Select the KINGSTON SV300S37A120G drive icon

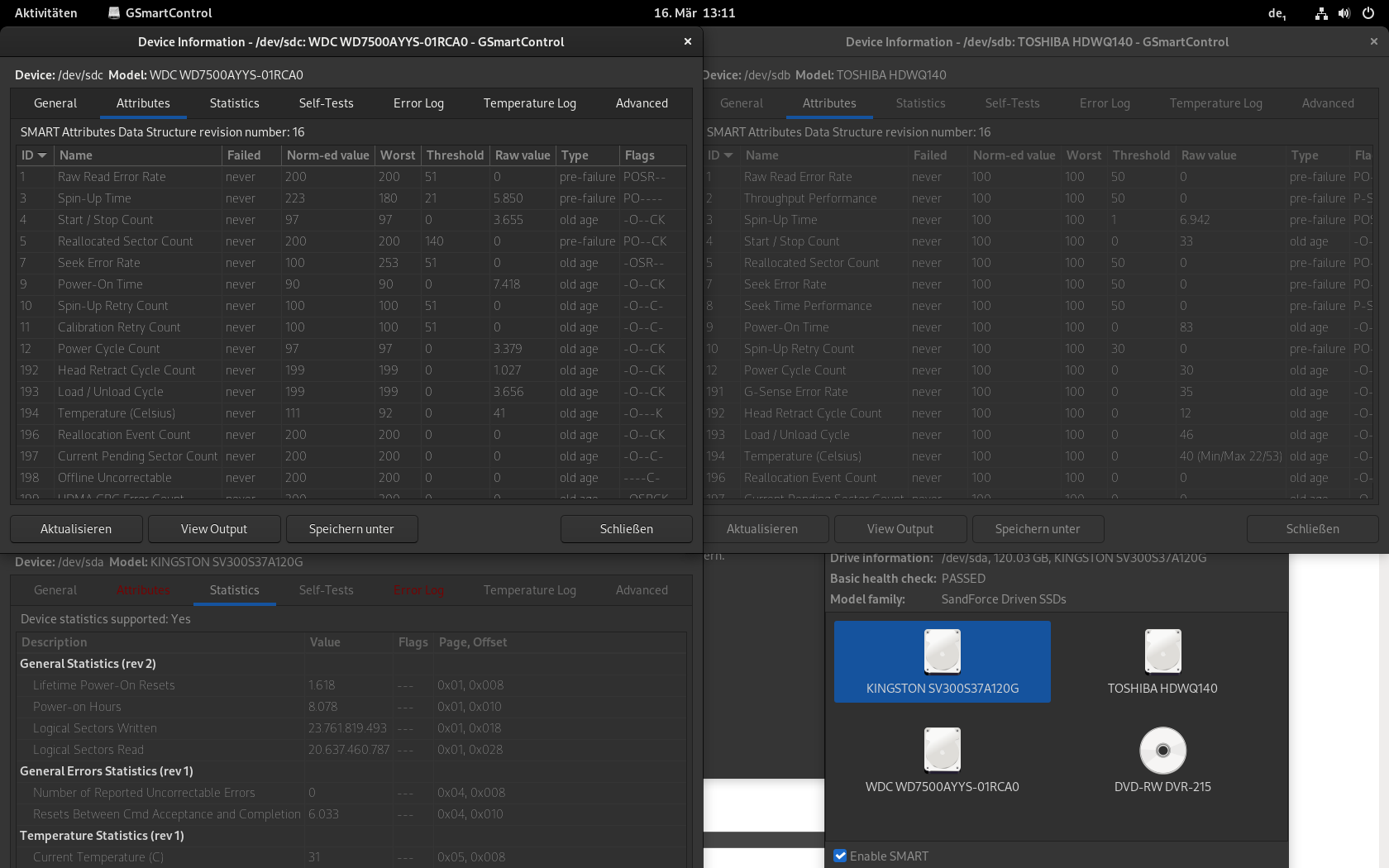pos(942,661)
